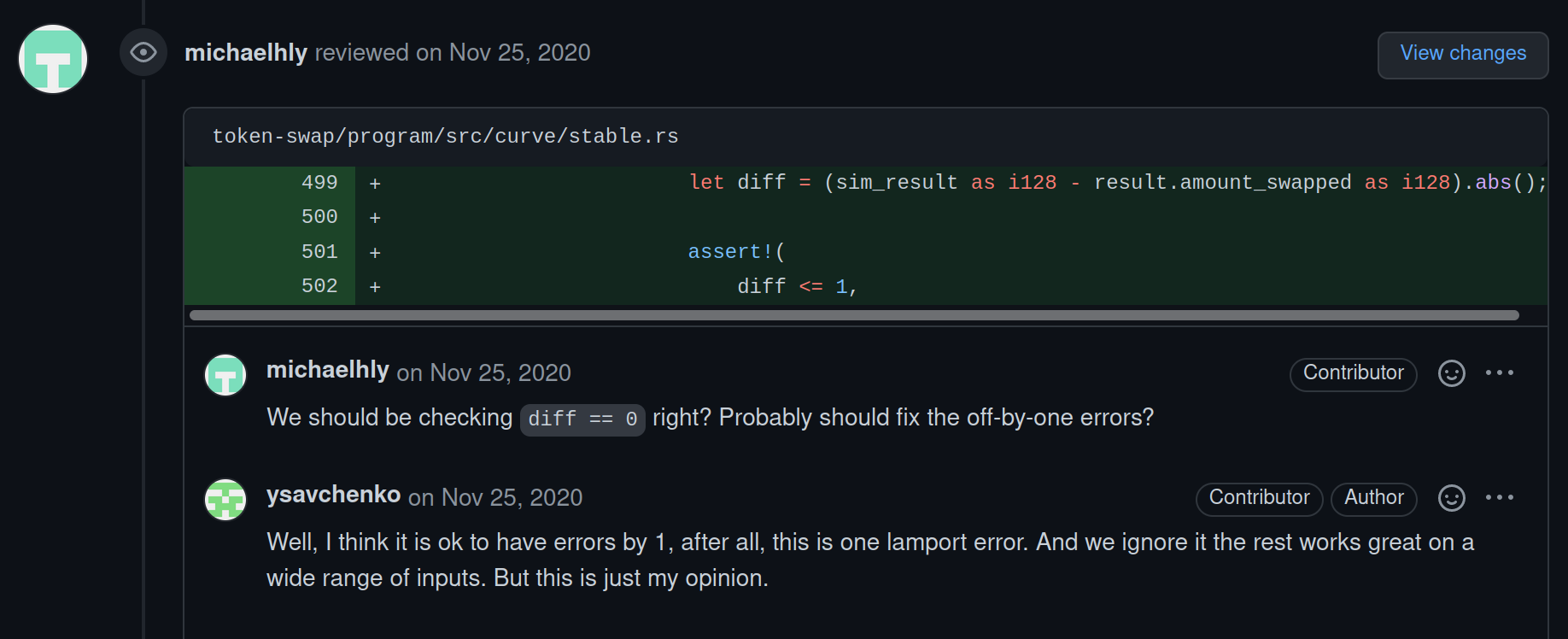
Task: Open three-dot options menu on ysavchenko's comment
Action: click(1499, 498)
